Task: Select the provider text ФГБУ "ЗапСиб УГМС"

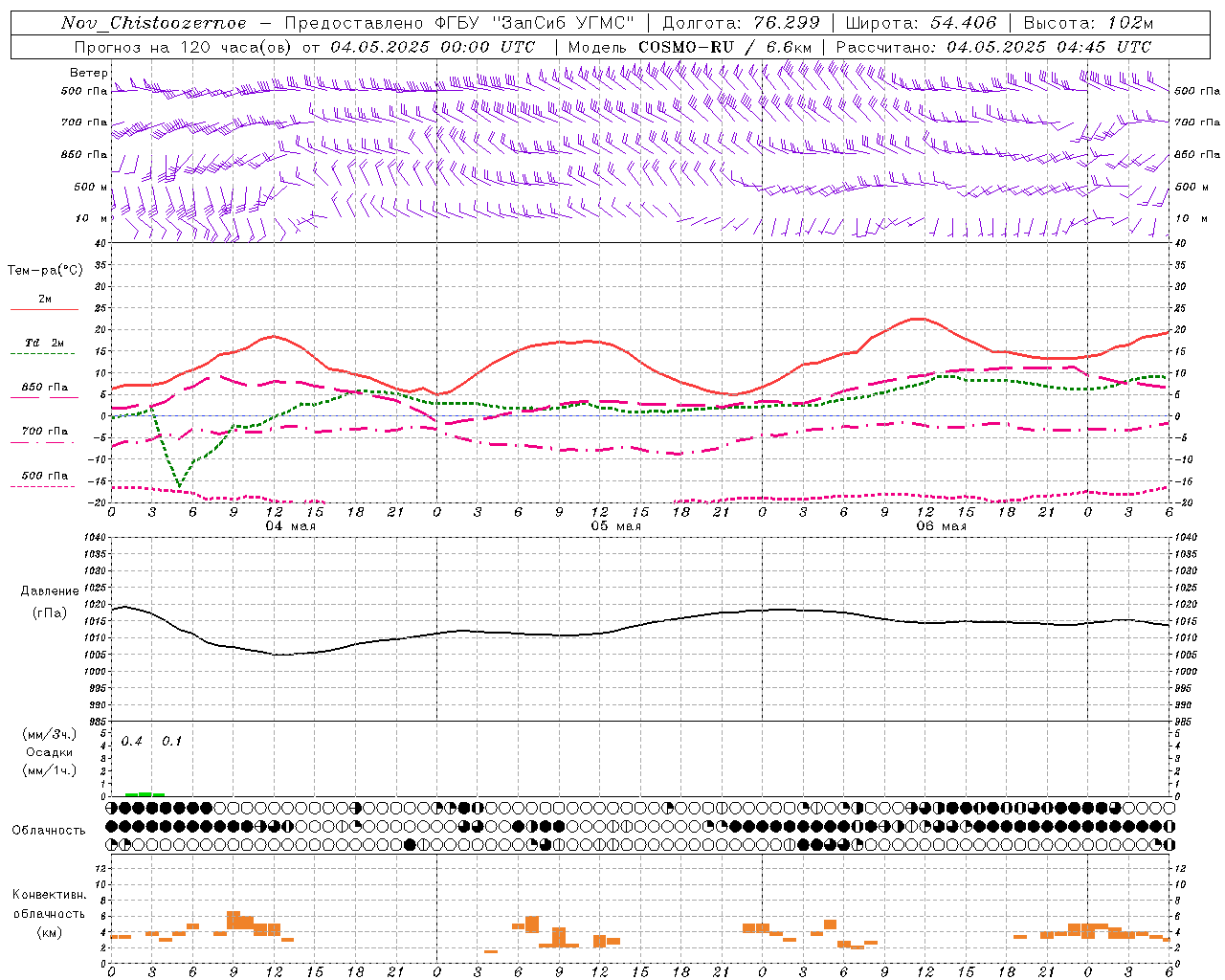Action: point(535,23)
